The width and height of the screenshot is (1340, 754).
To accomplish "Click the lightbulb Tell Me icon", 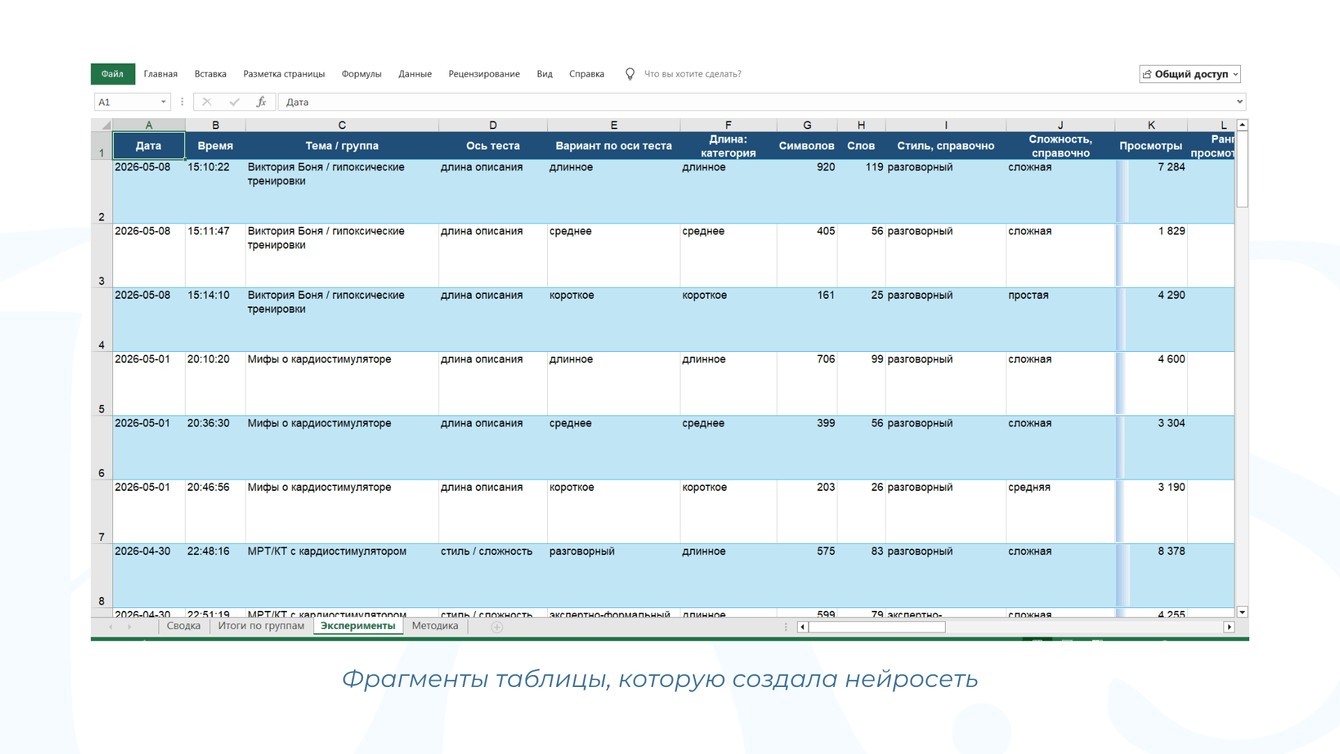I will click(x=630, y=74).
